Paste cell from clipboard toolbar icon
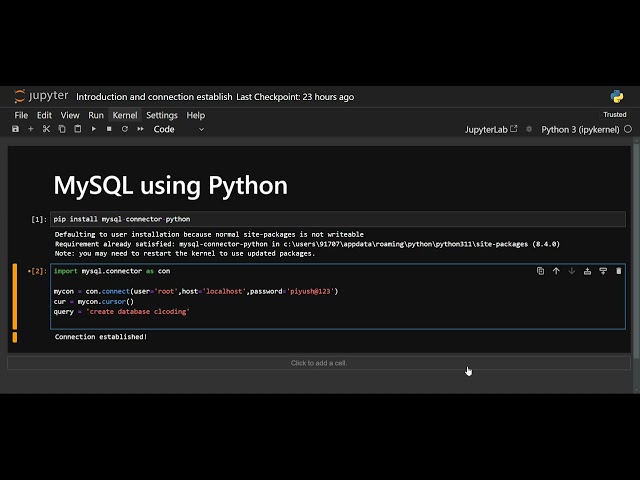 coord(78,129)
